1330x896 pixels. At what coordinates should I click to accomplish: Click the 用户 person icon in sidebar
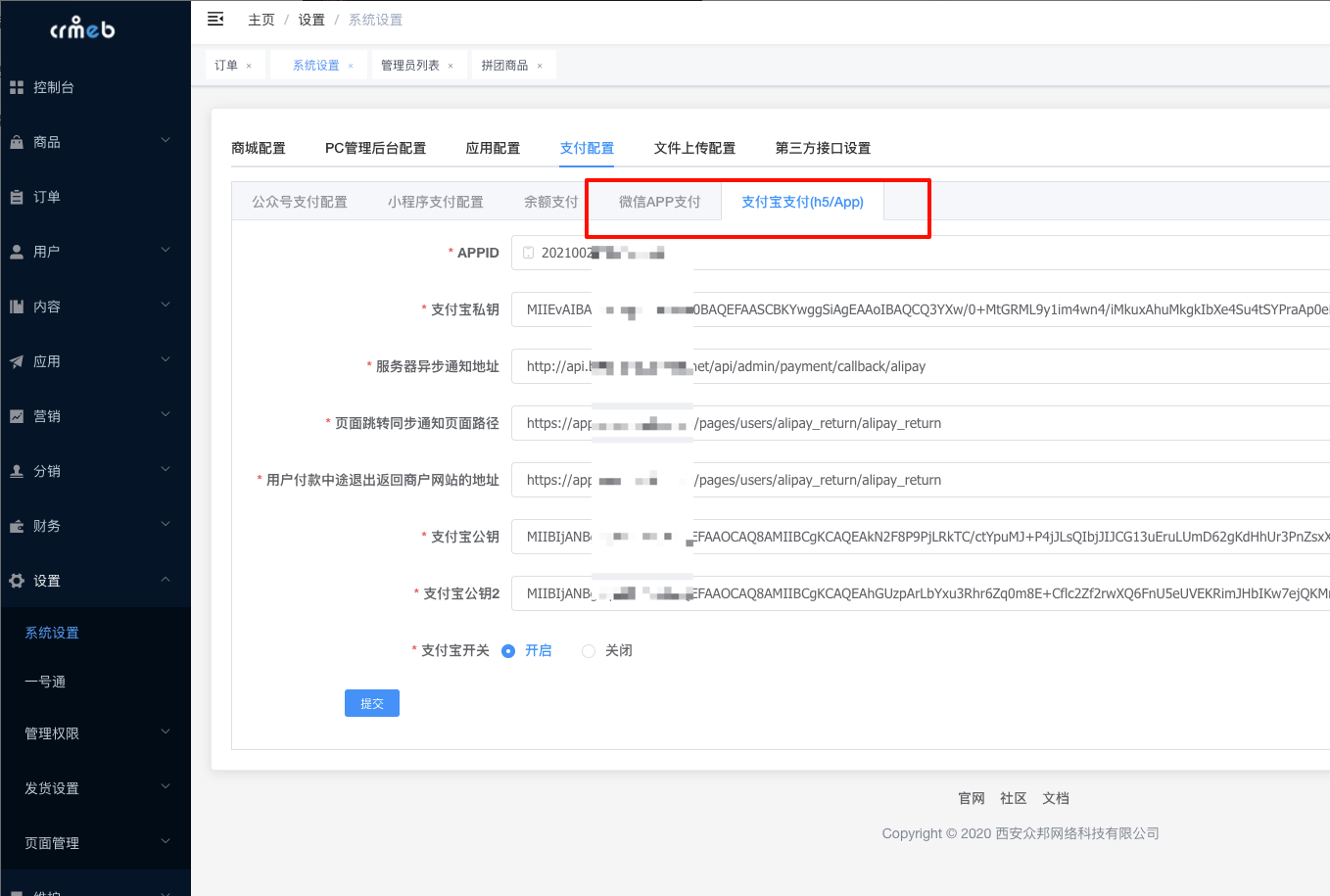click(x=17, y=252)
